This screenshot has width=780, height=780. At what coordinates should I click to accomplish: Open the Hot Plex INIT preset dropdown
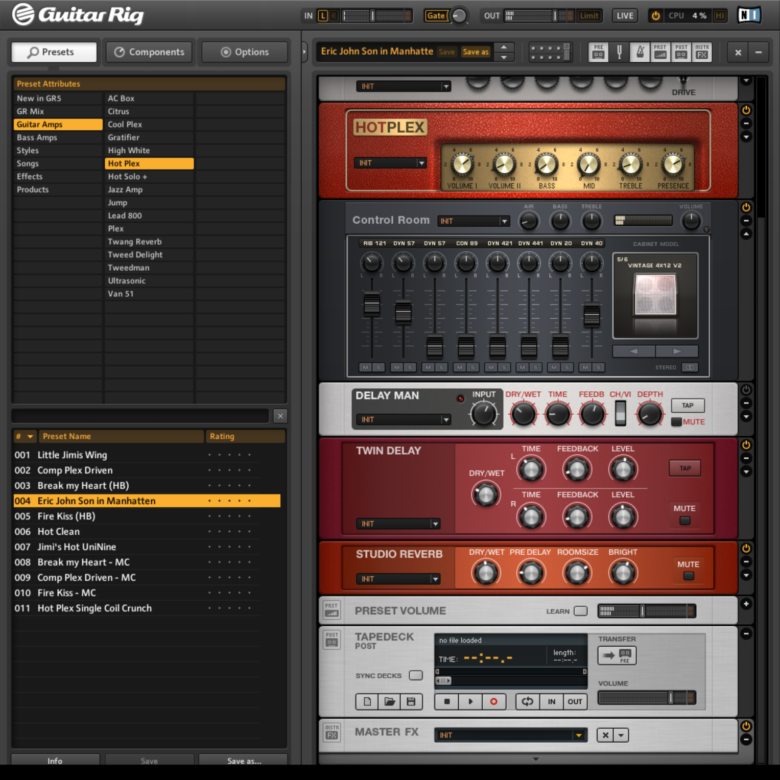(x=391, y=163)
